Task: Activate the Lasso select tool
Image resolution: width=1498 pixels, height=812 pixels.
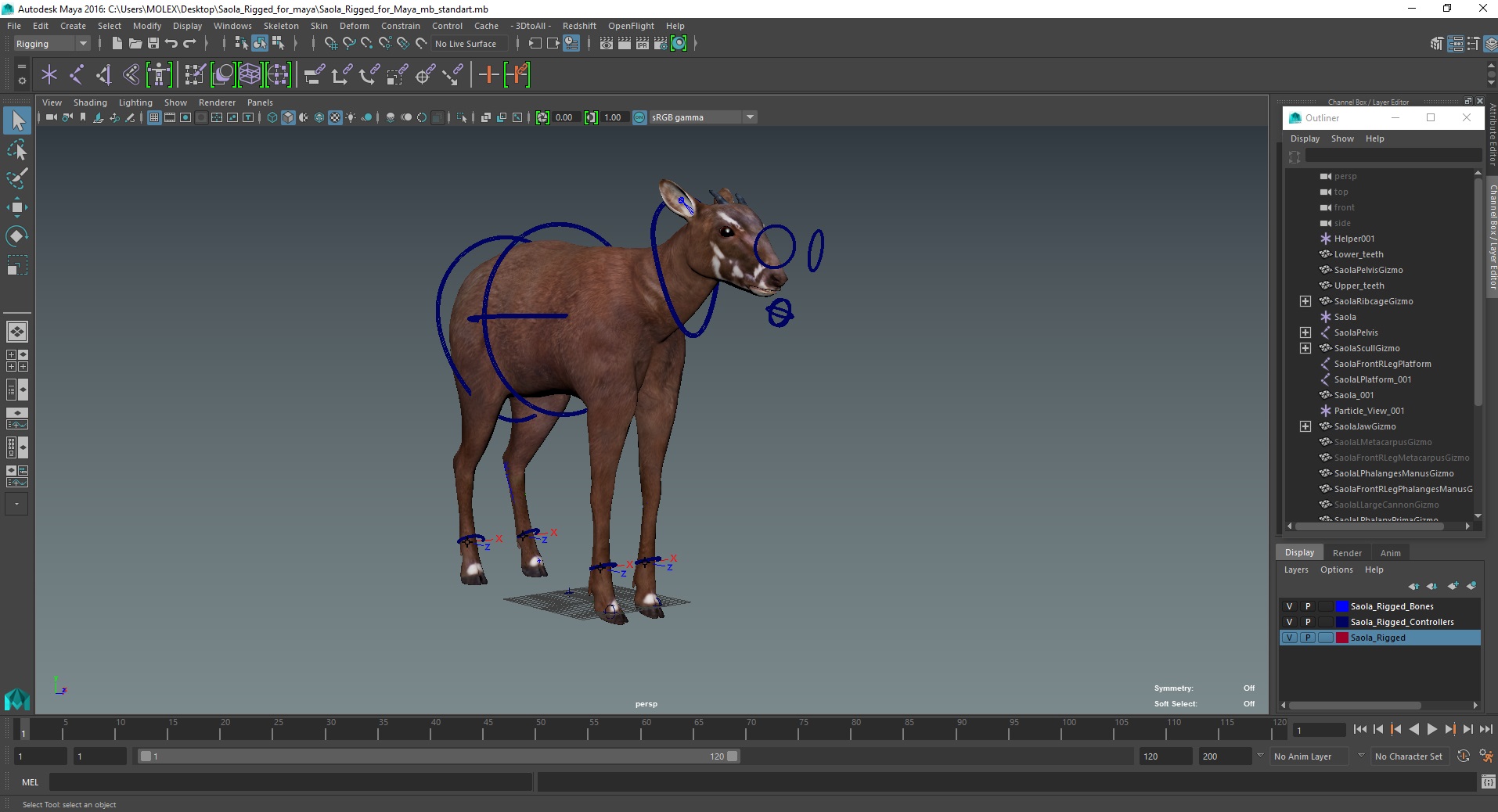Action: point(17,149)
